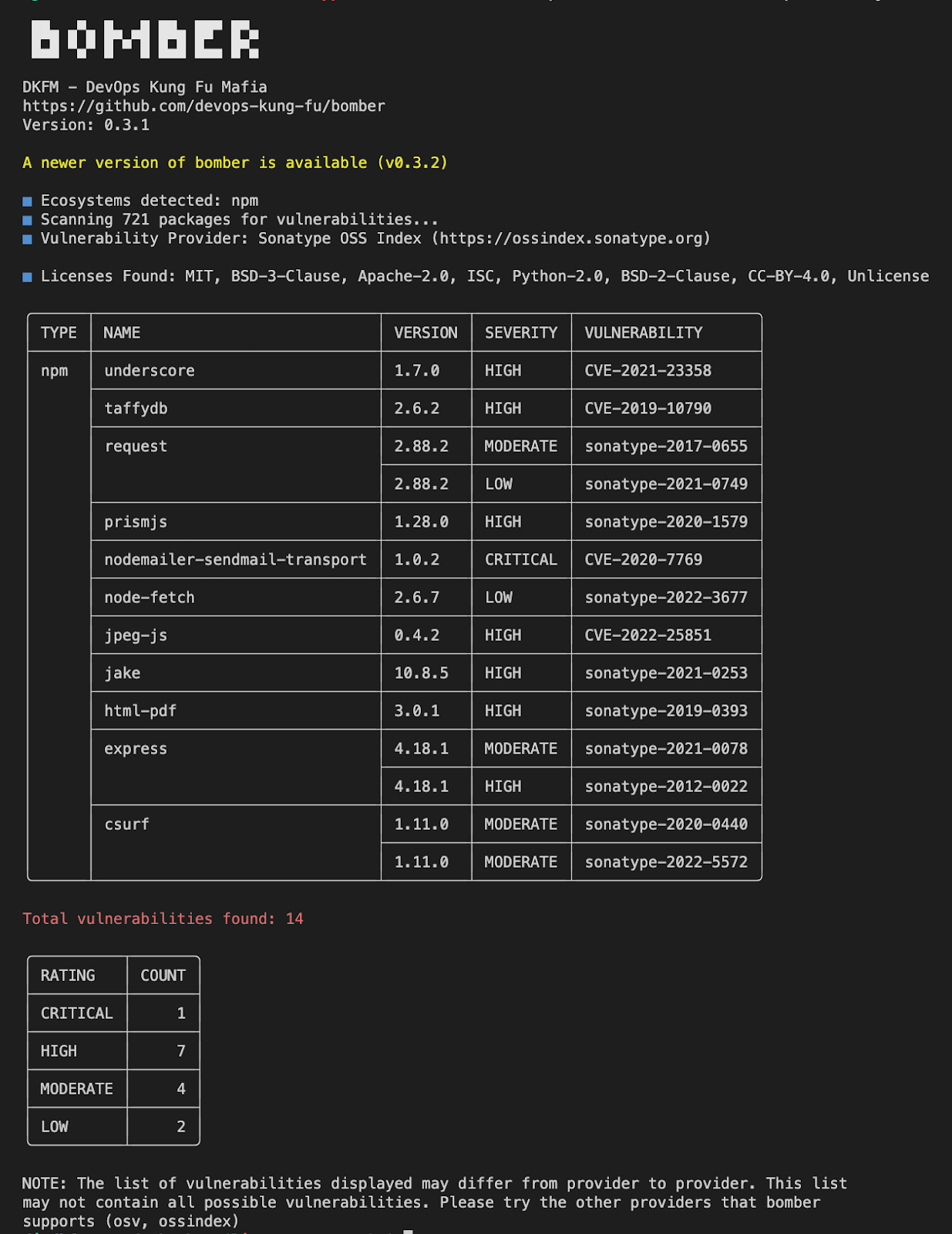Click the COUNT column header
952x1234 pixels.
click(x=163, y=976)
